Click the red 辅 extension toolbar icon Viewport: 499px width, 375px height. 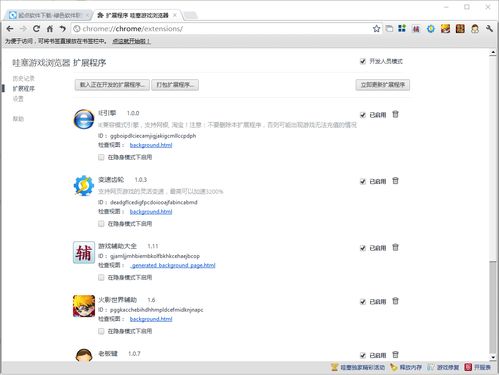coord(416,29)
